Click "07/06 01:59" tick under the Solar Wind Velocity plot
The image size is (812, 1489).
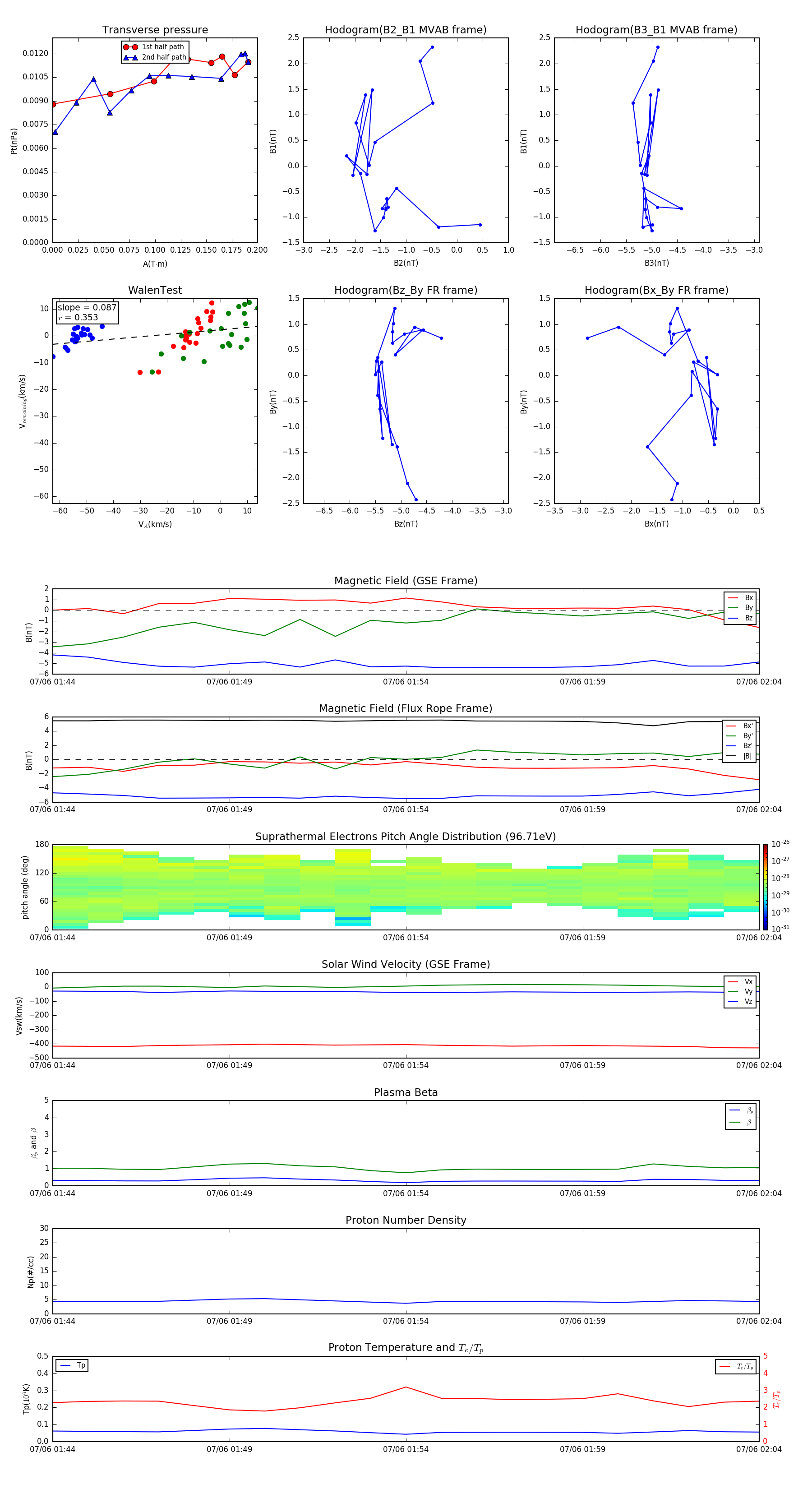tap(582, 1065)
